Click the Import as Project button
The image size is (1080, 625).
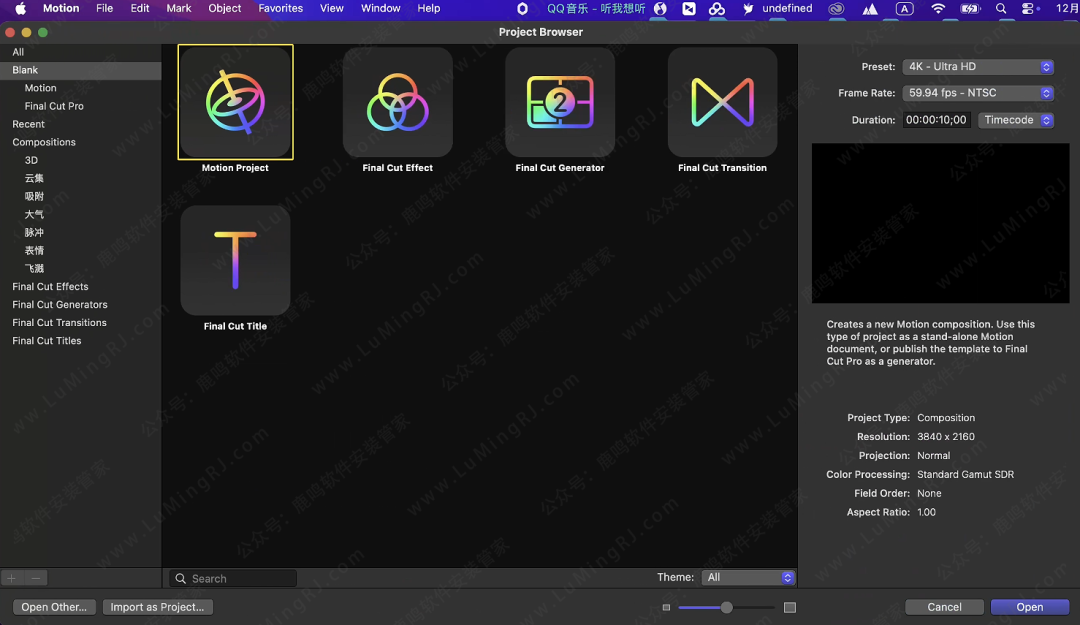pyautogui.click(x=158, y=607)
